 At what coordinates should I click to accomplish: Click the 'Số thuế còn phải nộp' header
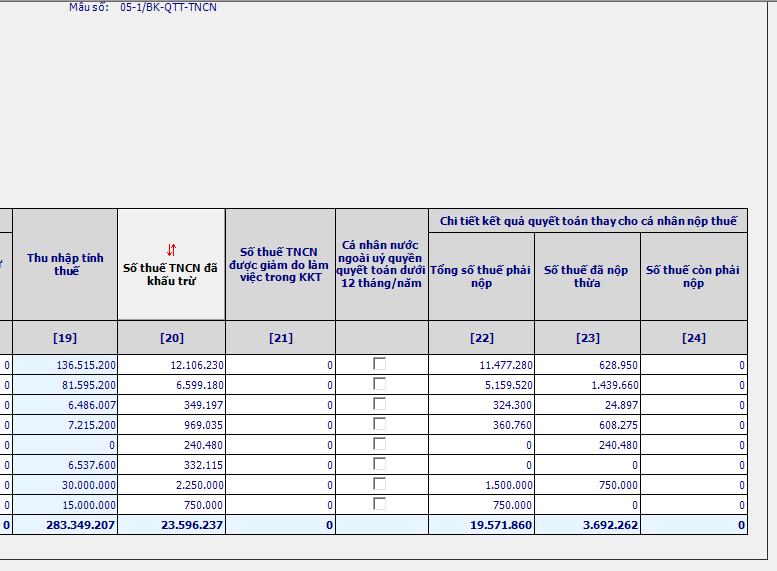694,276
